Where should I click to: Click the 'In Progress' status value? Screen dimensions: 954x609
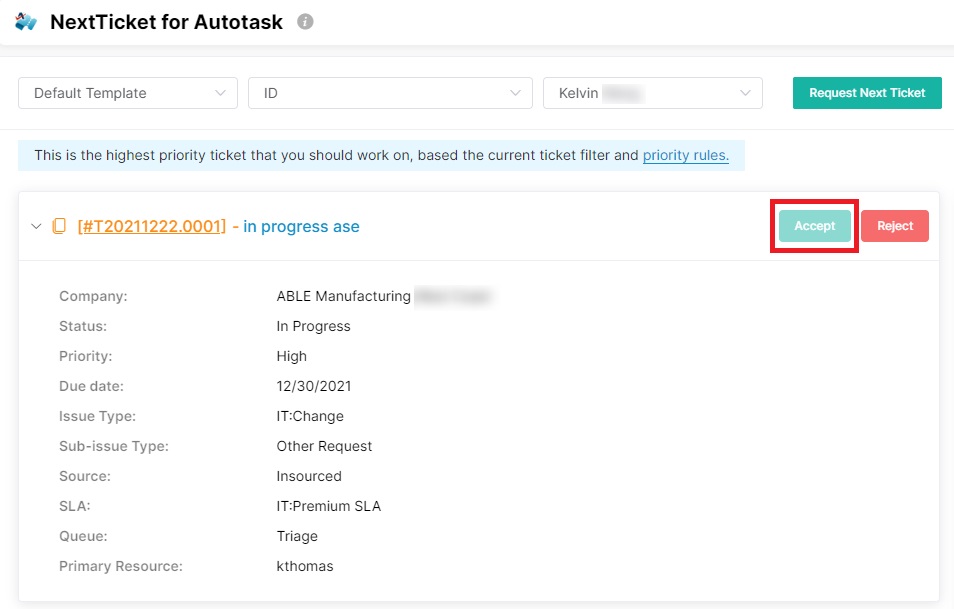tap(313, 326)
